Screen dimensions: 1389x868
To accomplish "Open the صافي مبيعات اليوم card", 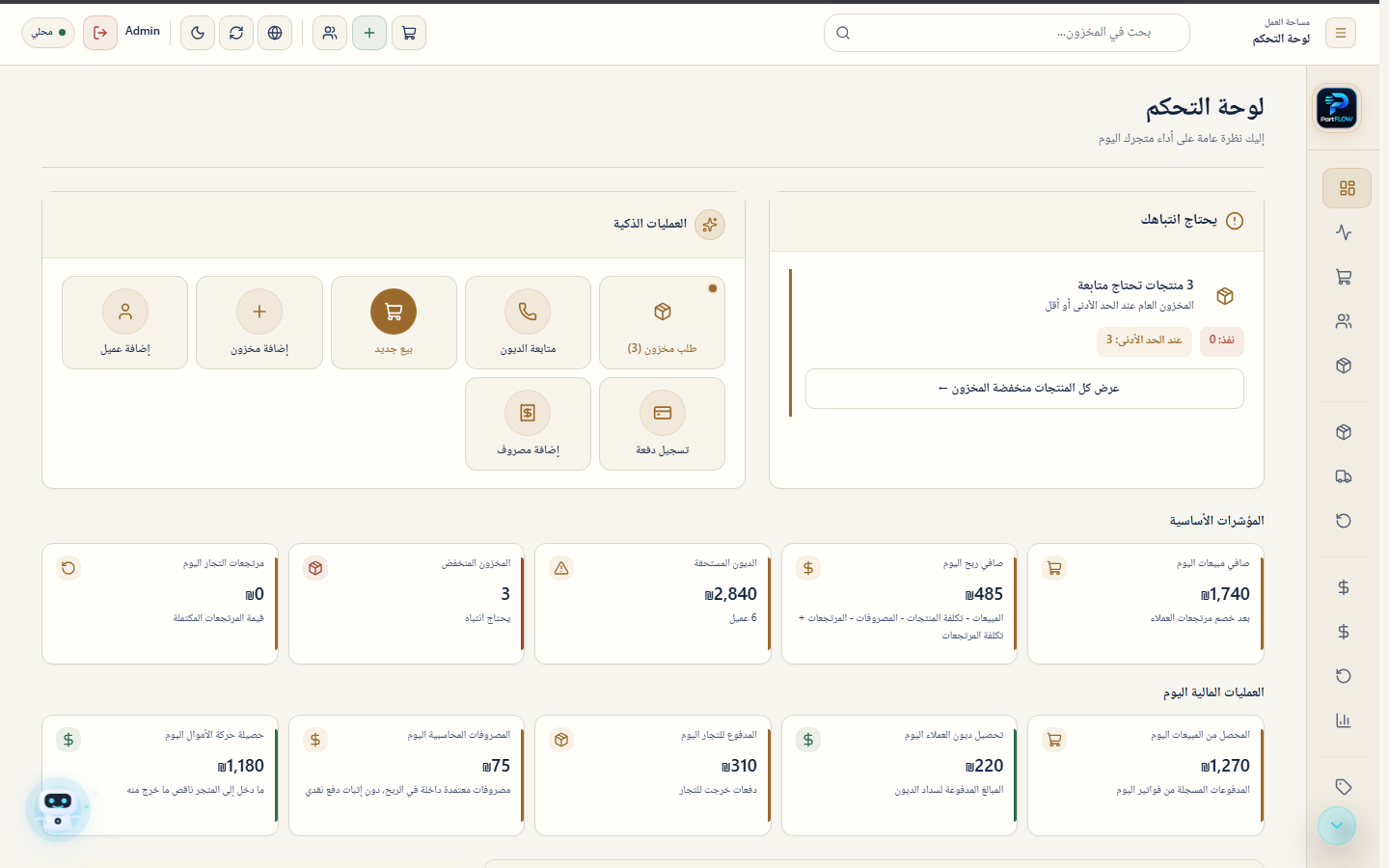I will click(x=1146, y=604).
